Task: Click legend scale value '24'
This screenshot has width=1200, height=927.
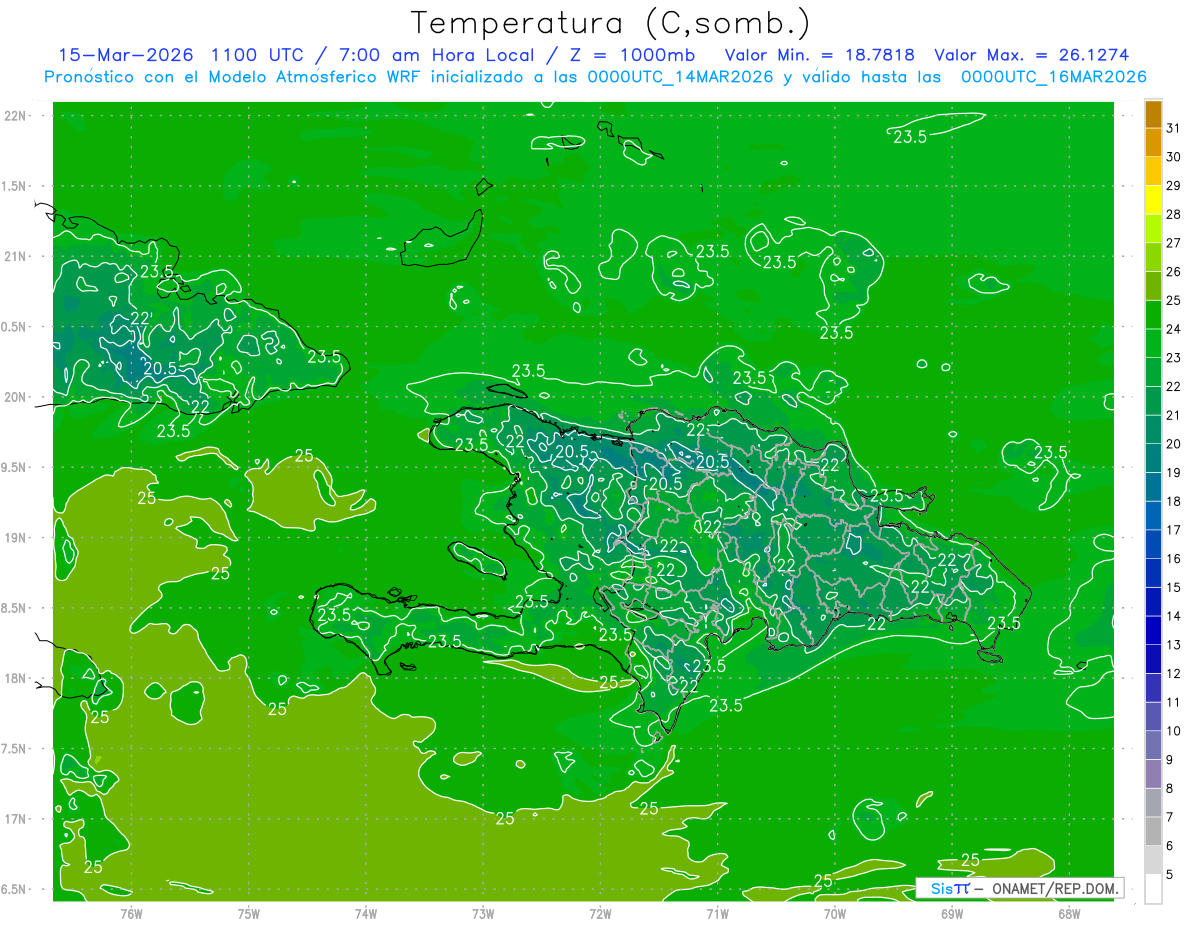Action: click(1173, 329)
